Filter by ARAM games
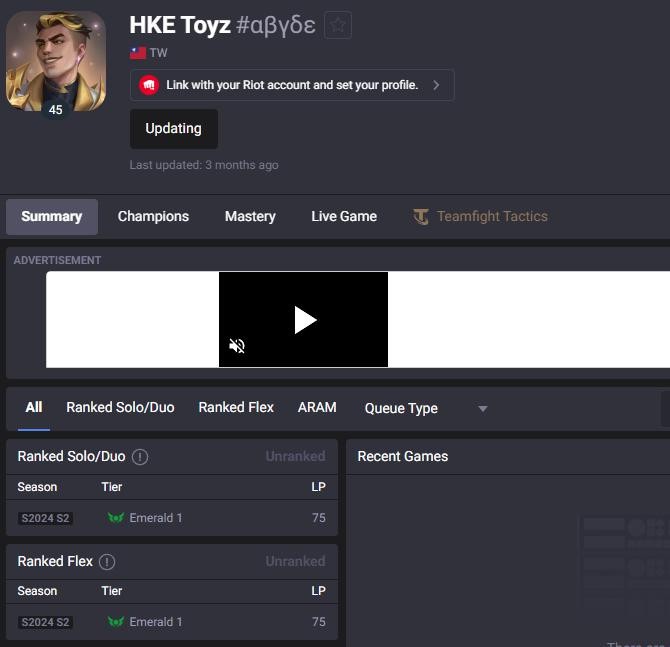This screenshot has height=647, width=670. coord(317,407)
